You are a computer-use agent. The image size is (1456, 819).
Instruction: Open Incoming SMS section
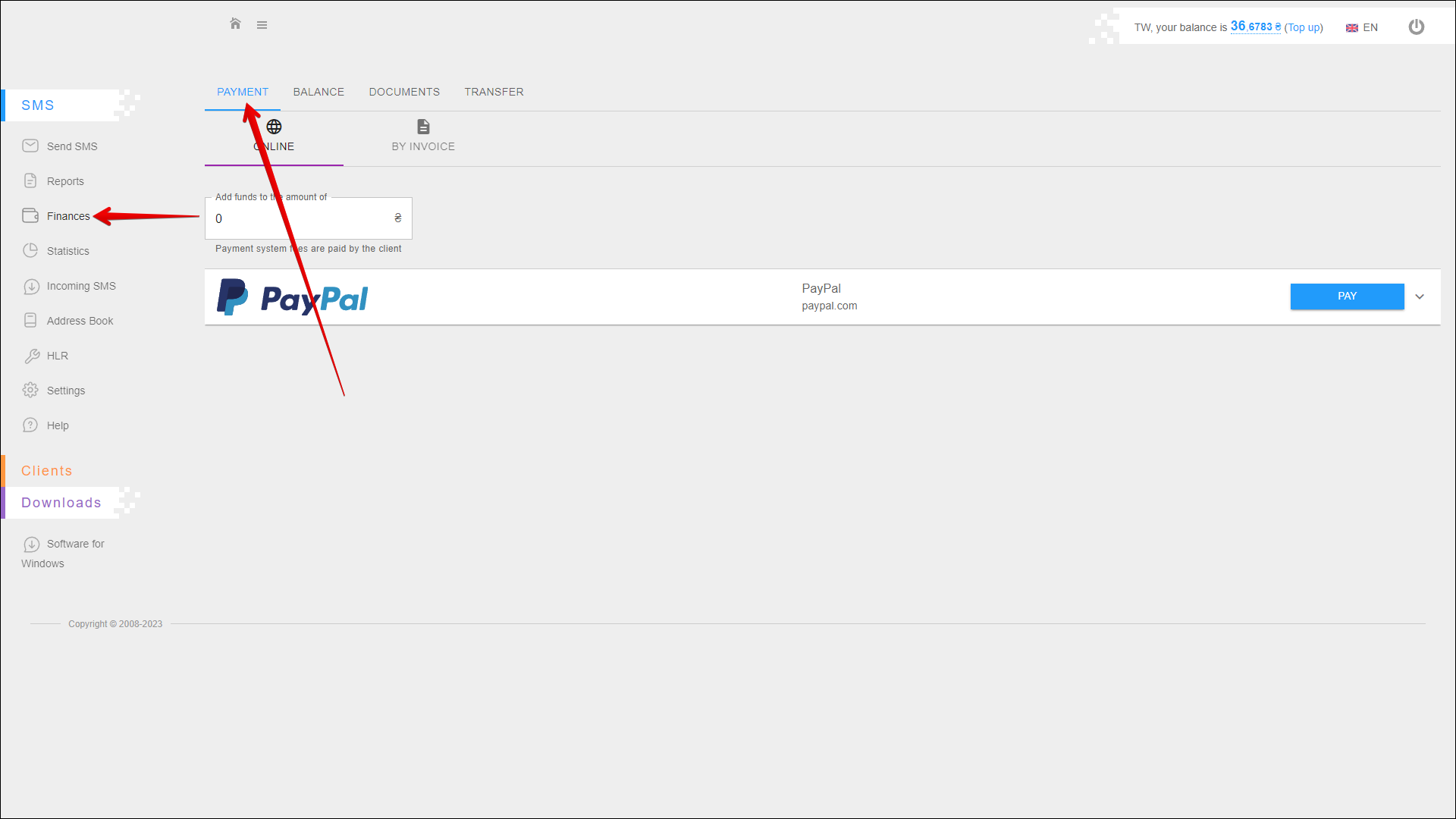[80, 286]
